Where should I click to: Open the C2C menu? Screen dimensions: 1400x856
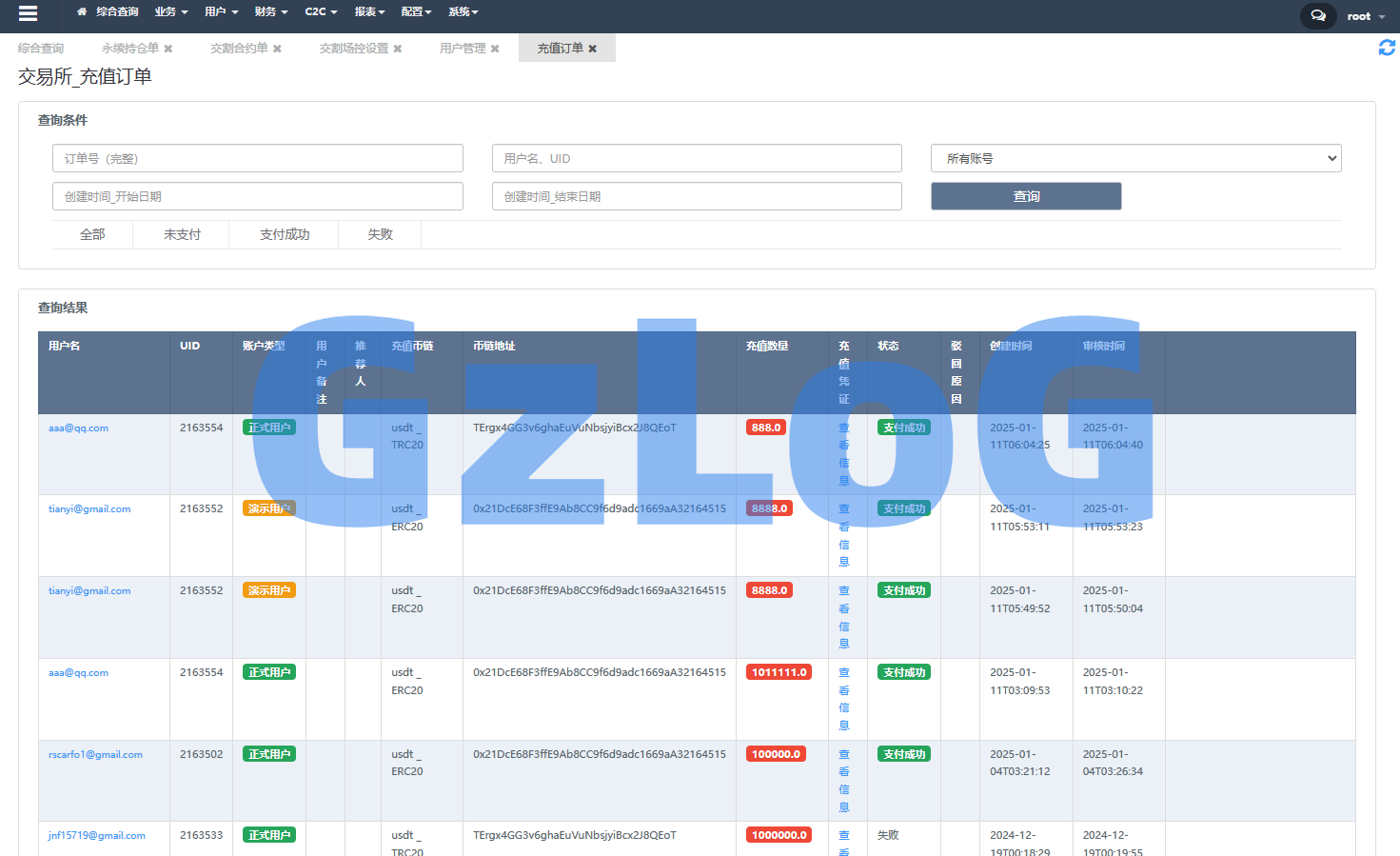click(321, 12)
